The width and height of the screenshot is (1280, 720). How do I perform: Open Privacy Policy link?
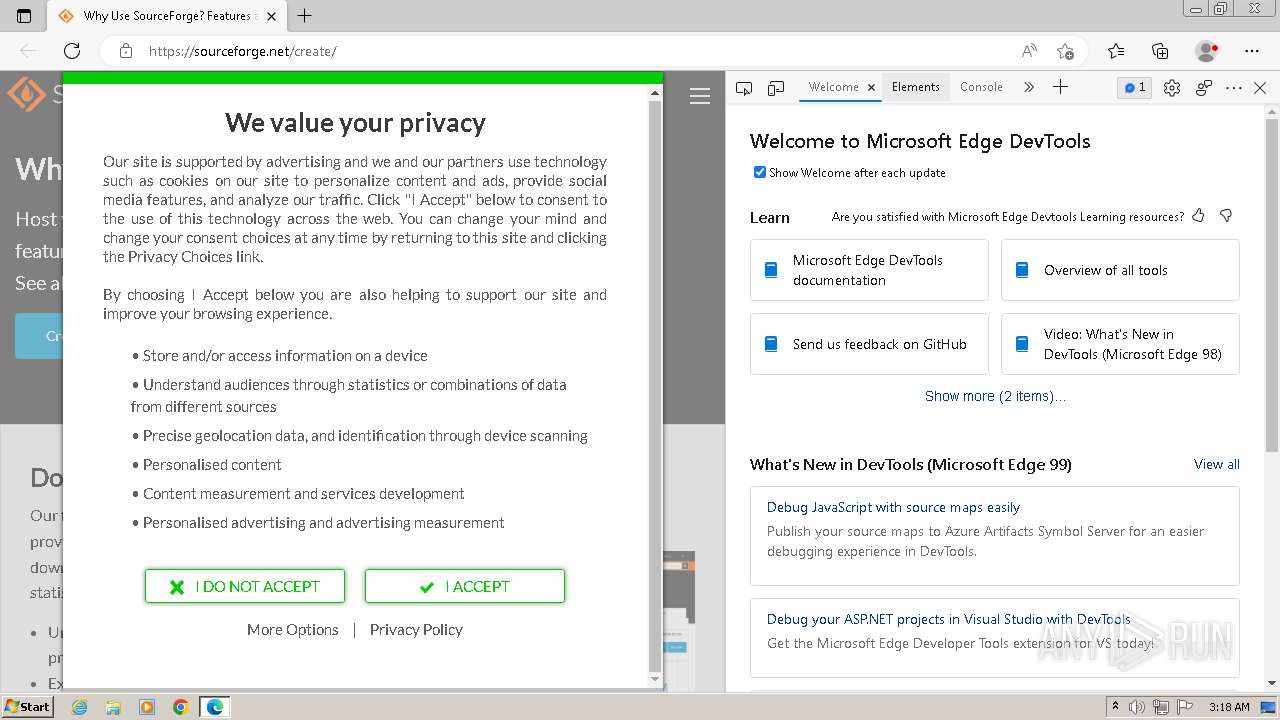click(x=416, y=629)
